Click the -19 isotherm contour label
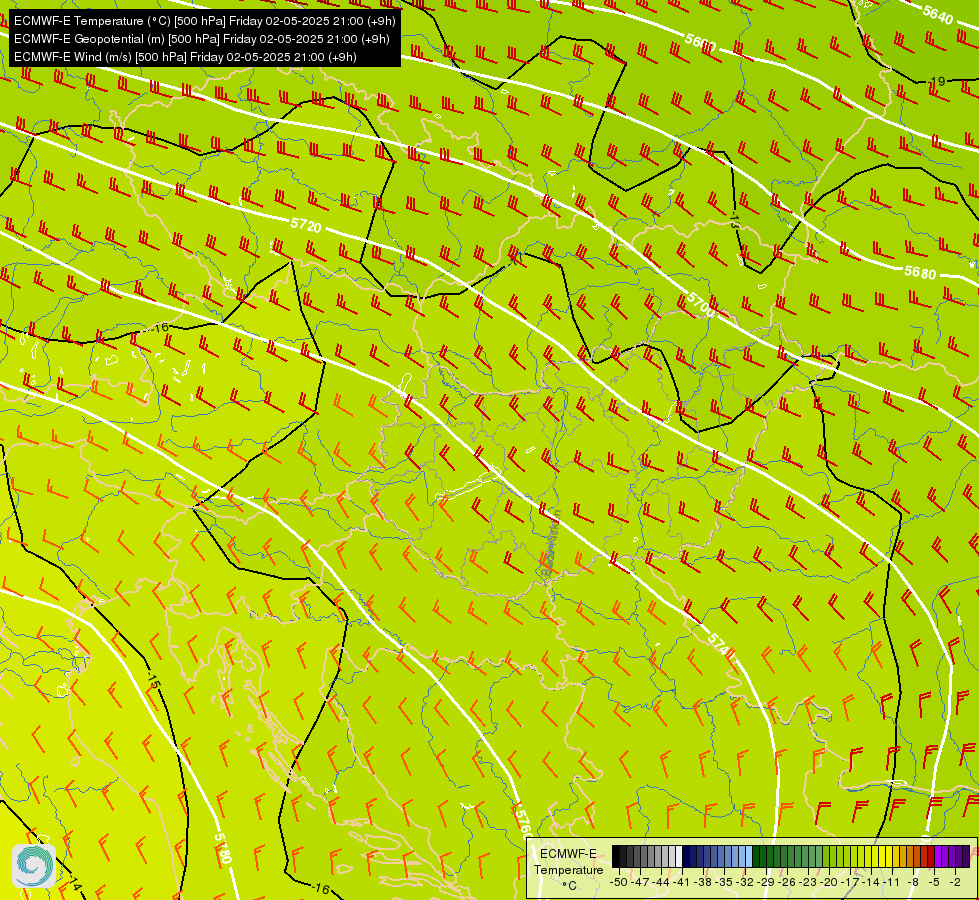This screenshot has height=900, width=979. point(937,81)
